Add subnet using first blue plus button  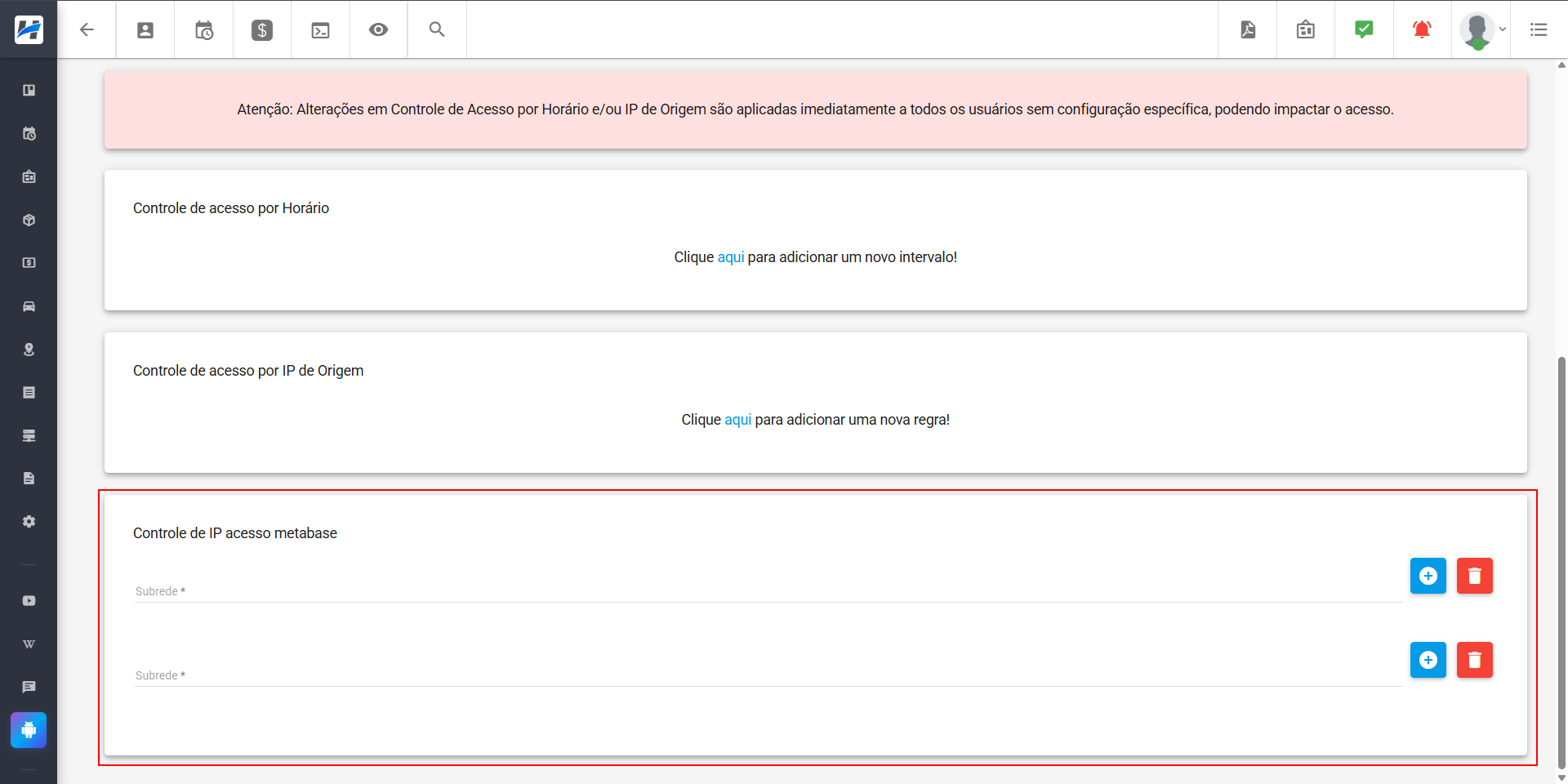1428,576
